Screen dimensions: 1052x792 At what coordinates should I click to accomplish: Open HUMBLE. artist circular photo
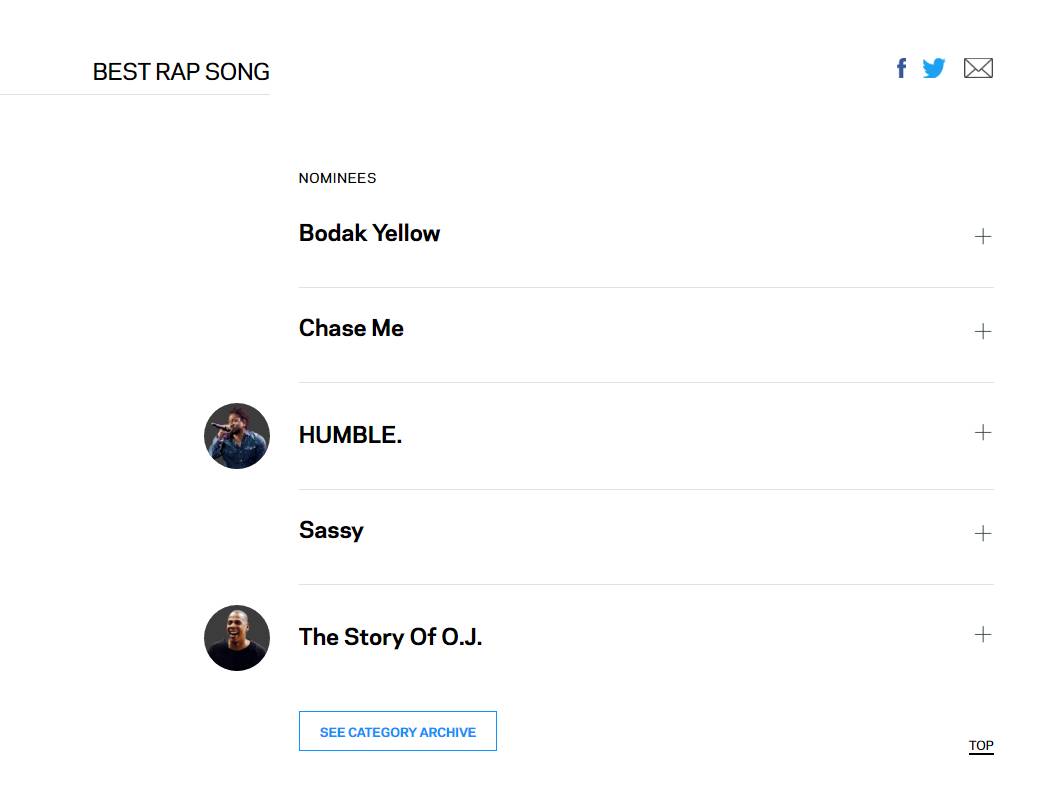pyautogui.click(x=237, y=436)
